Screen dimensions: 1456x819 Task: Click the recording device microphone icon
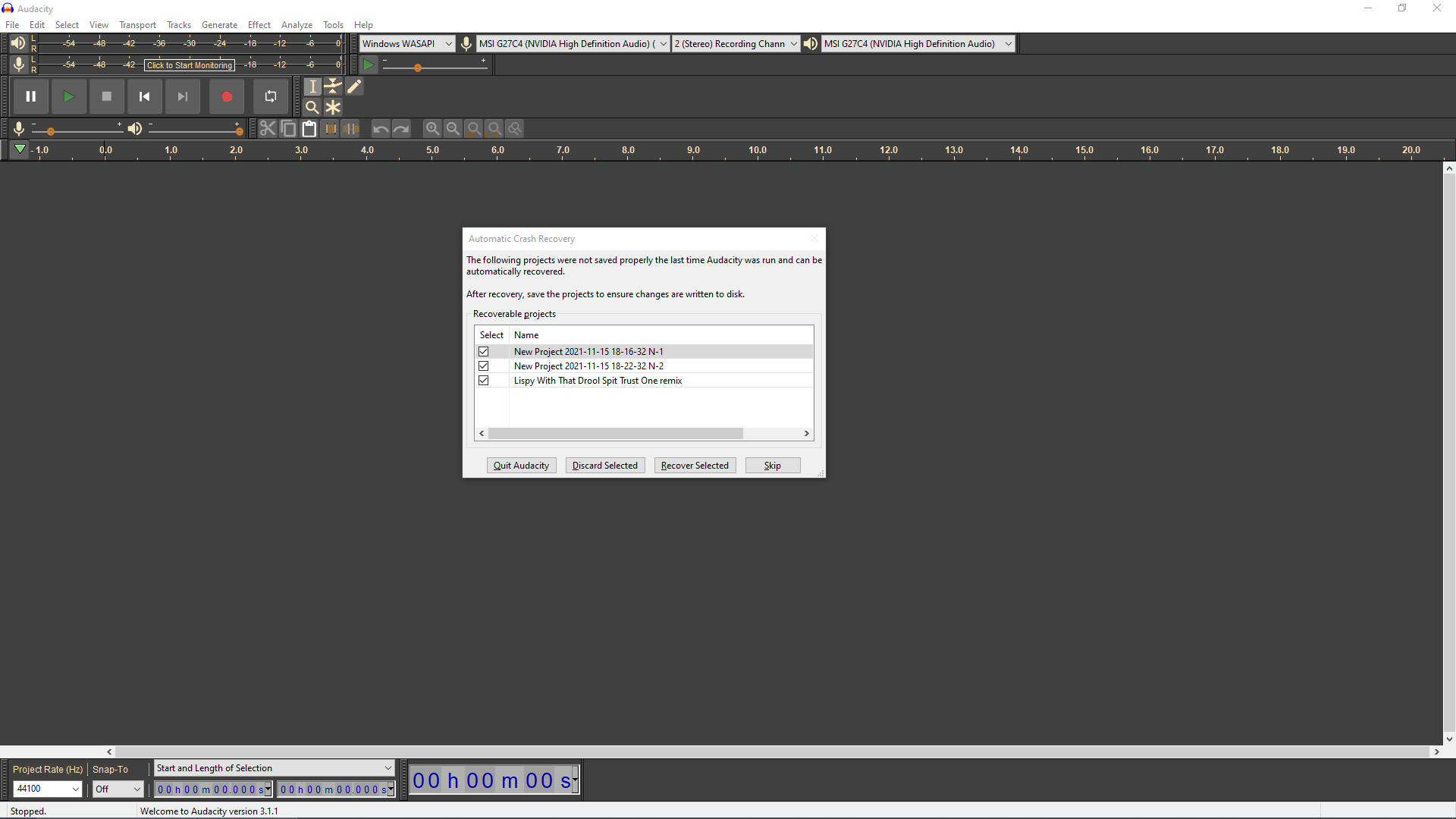[466, 44]
